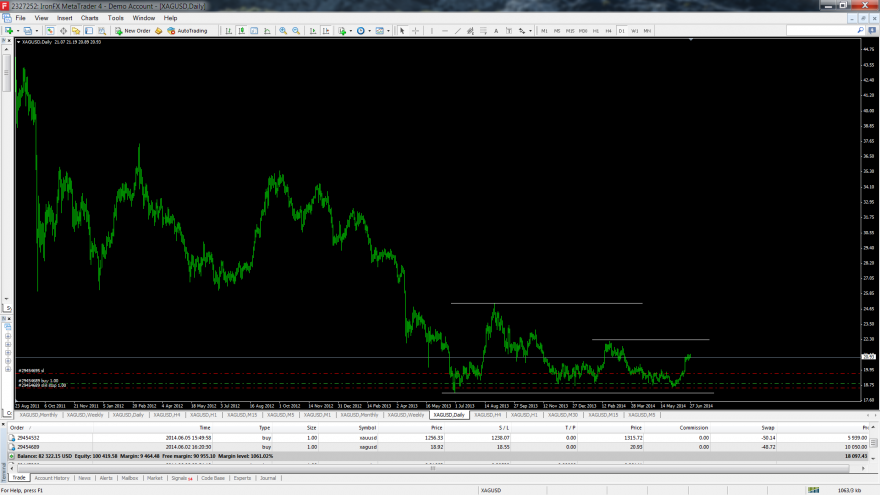The image size is (880, 495).
Task: Click in the toolbar search input field
Action: pyautogui.click(x=821, y=30)
